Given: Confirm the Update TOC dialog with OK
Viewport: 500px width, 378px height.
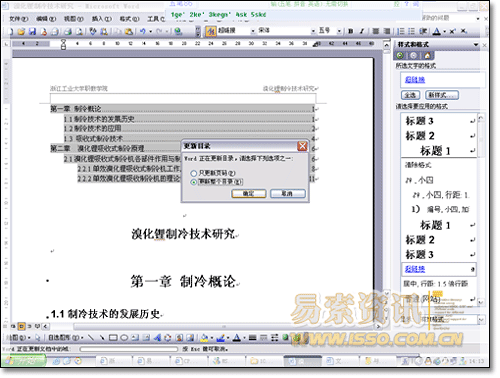Looking at the screenshot, I should pyautogui.click(x=249, y=194).
